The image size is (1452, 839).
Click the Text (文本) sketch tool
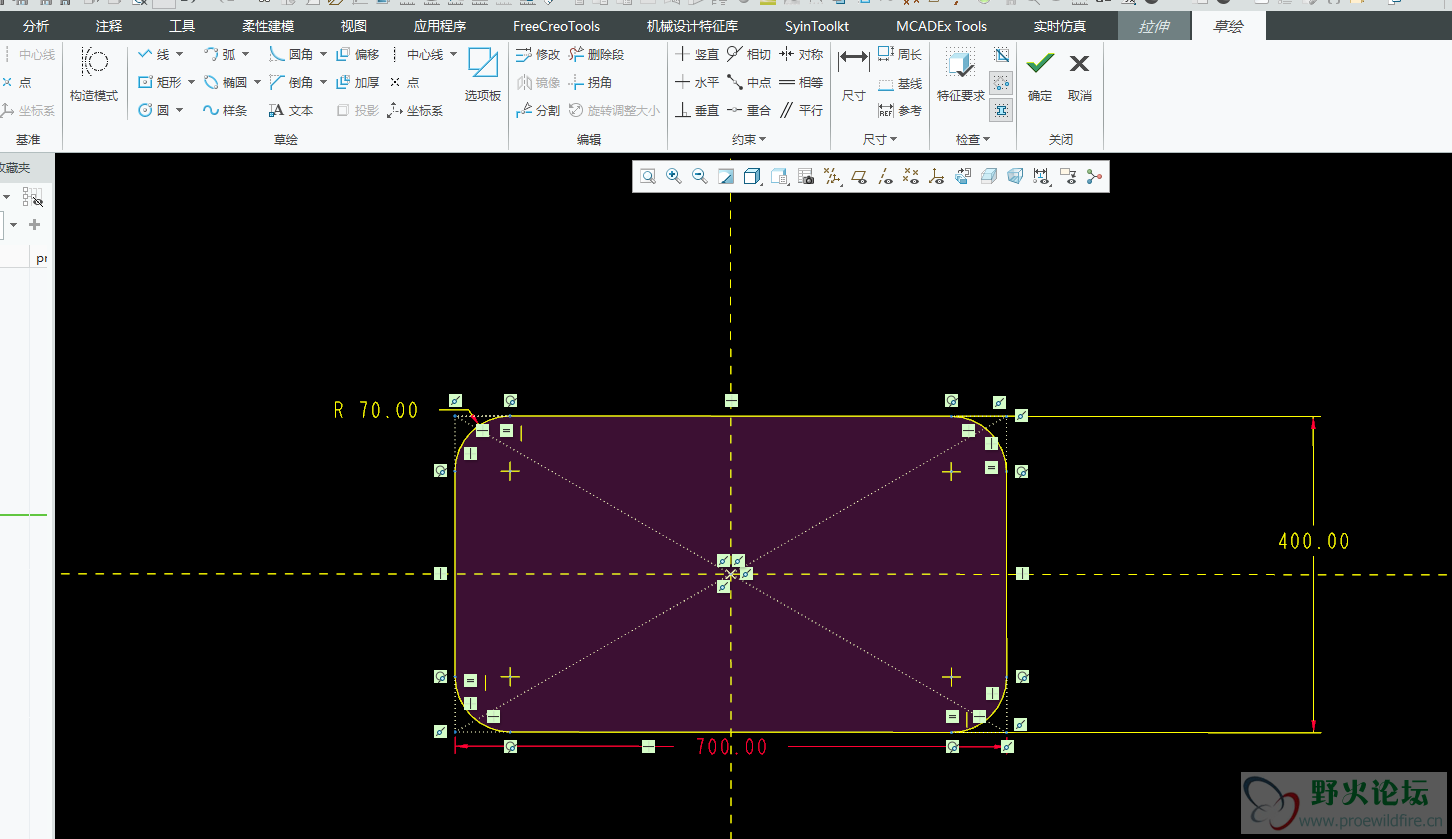291,110
